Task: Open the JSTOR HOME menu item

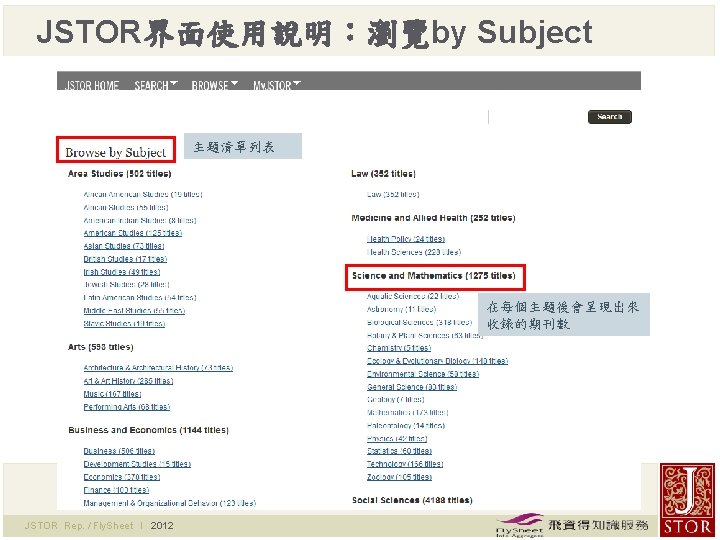Action: (x=92, y=85)
